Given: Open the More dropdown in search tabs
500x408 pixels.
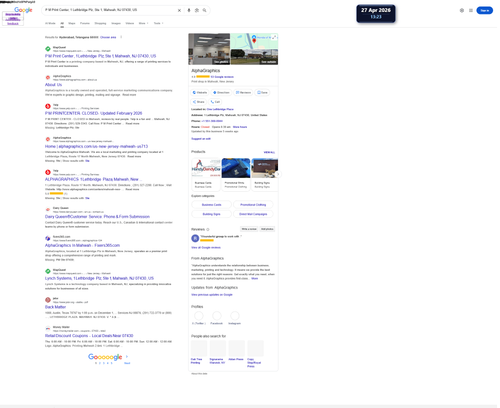Looking at the screenshot, I should (x=143, y=23).
